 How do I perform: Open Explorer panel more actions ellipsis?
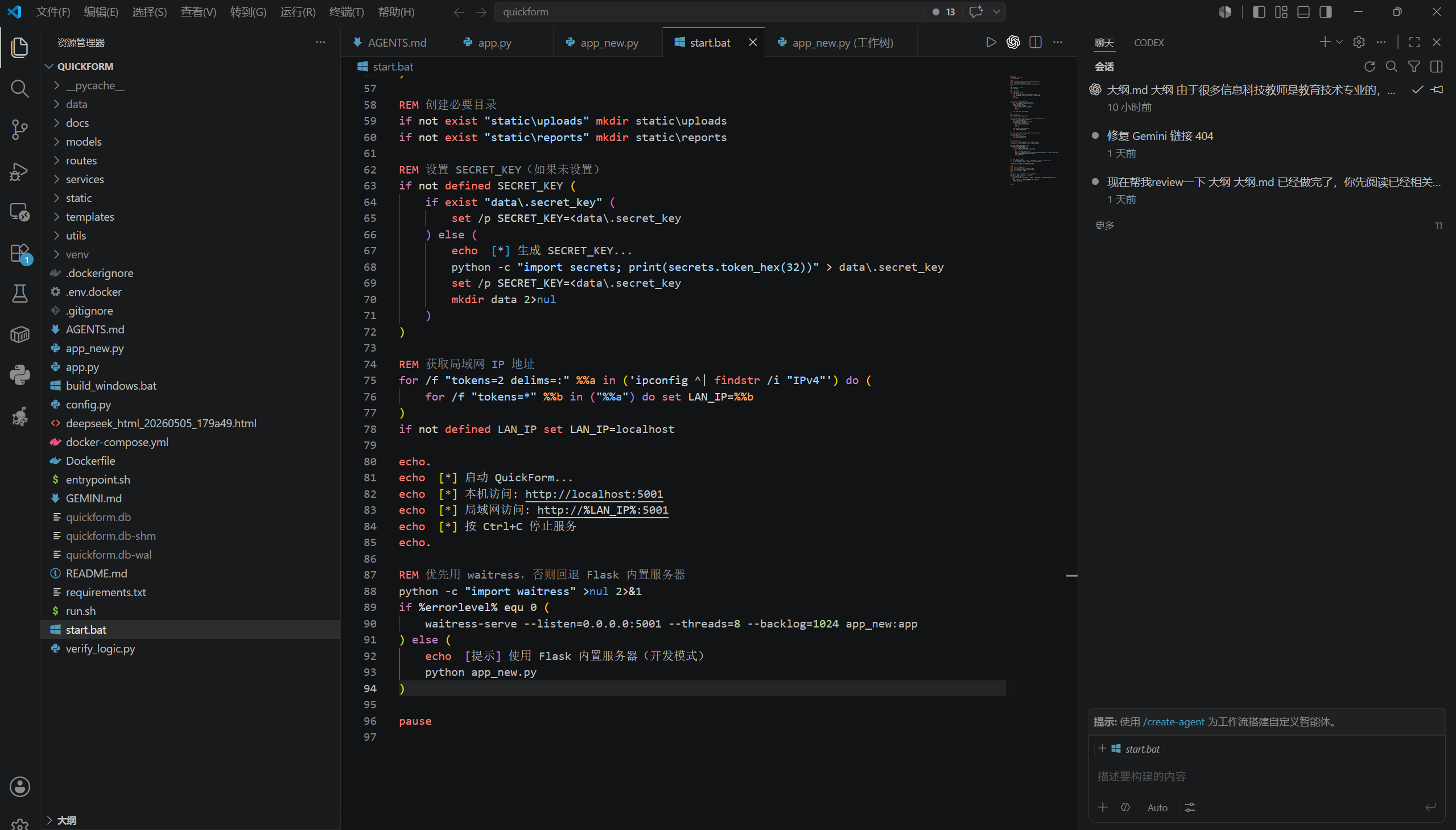pyautogui.click(x=320, y=42)
